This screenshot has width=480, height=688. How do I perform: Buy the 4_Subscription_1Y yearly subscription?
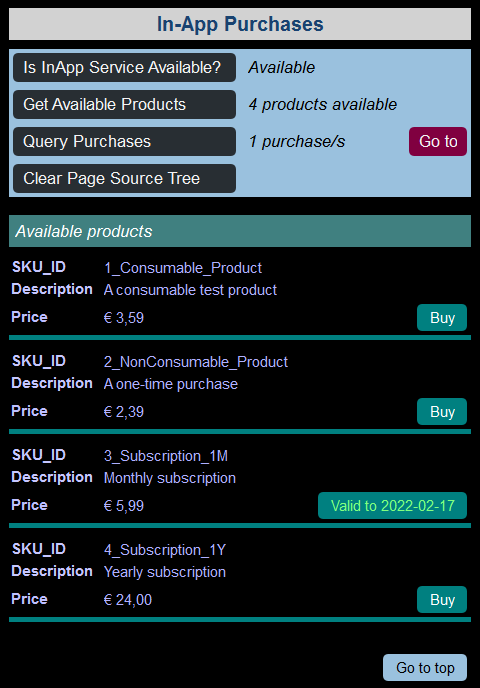click(x=441, y=599)
